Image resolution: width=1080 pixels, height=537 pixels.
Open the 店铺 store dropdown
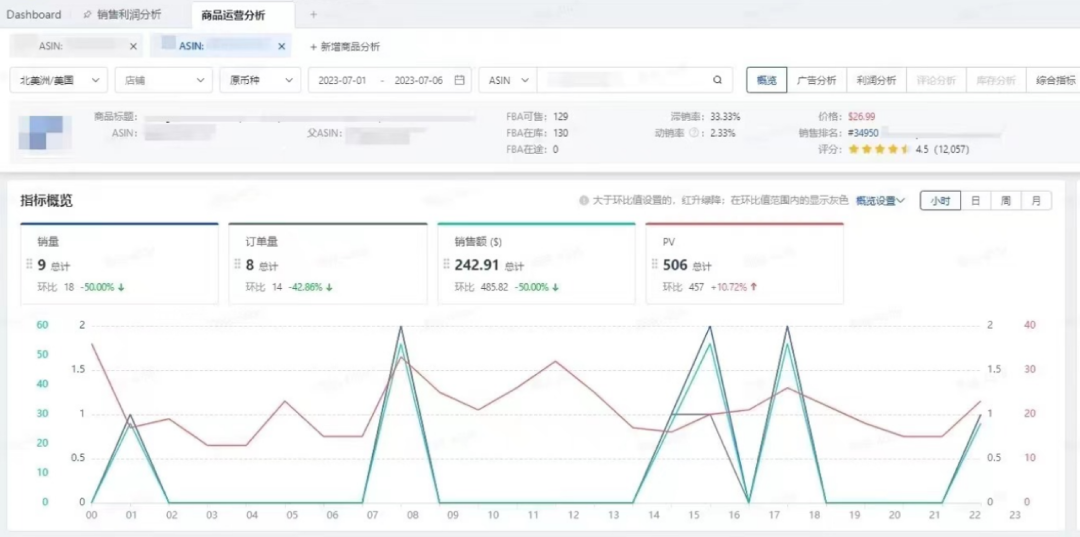tap(163, 80)
